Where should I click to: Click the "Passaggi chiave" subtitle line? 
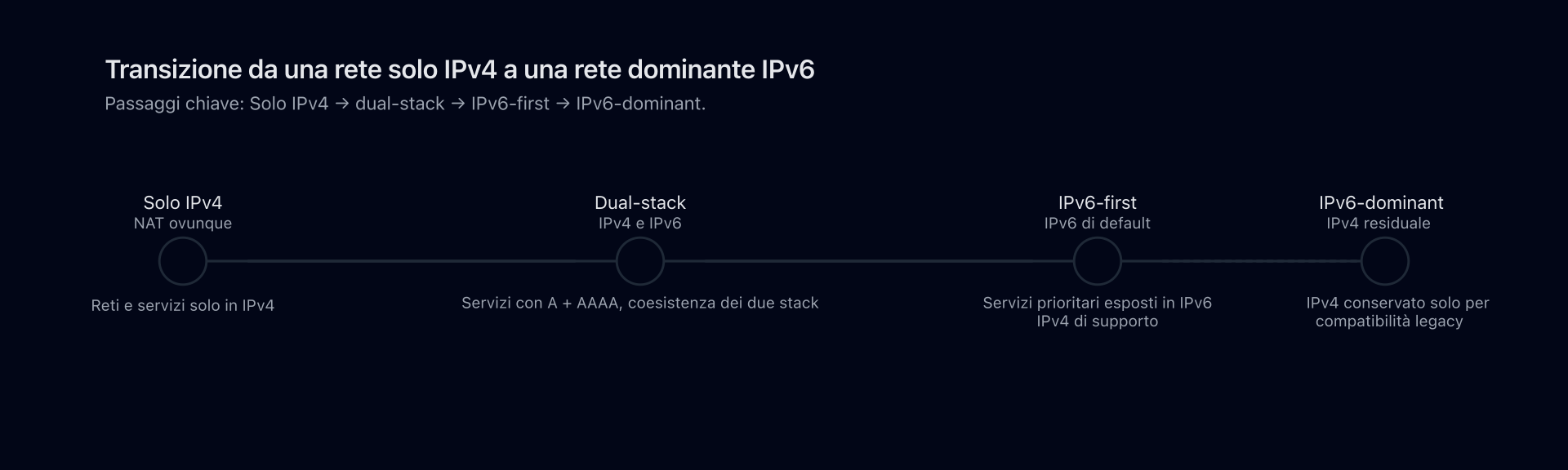(405, 104)
